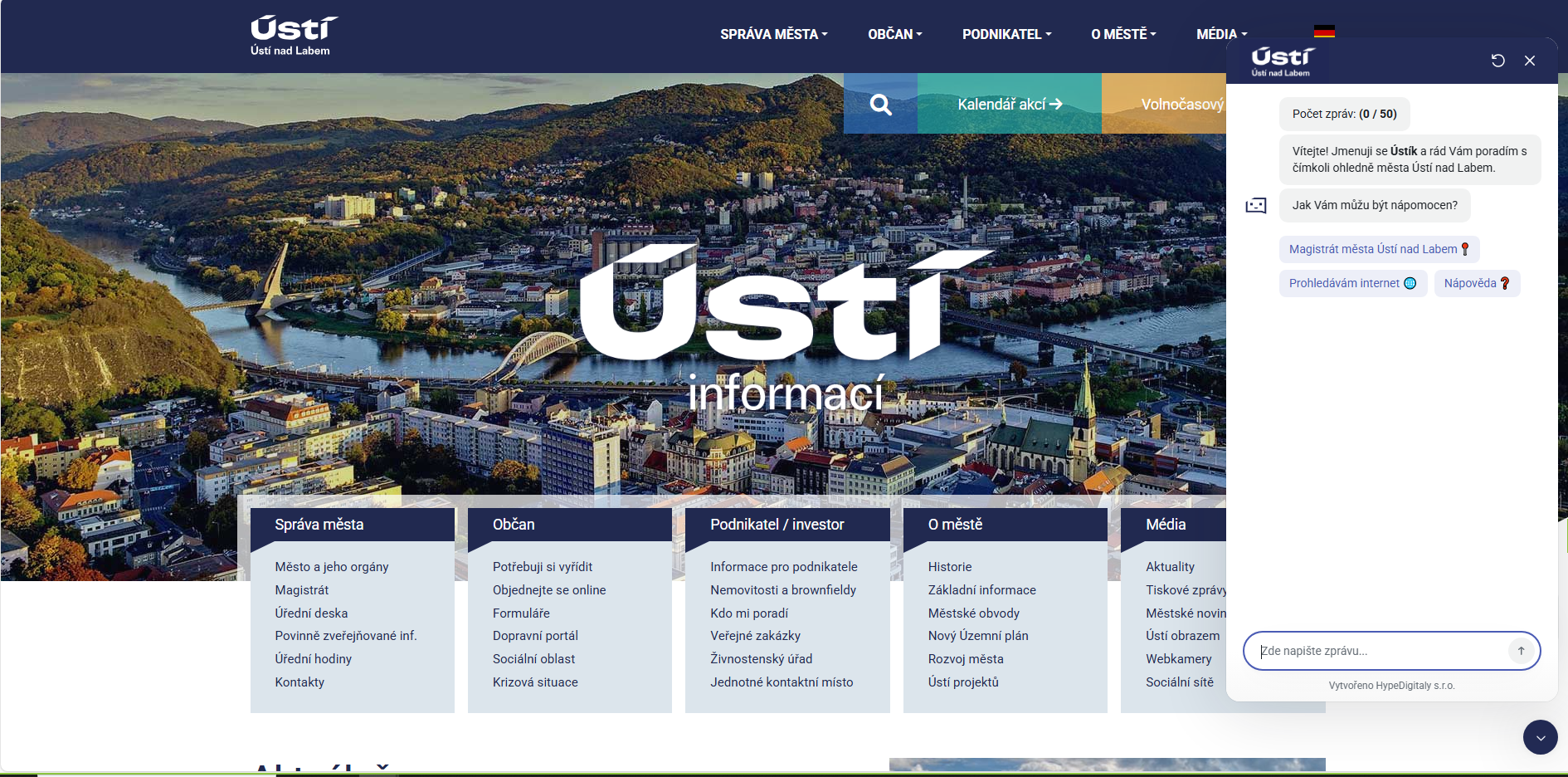Open the Nápověda help suggestion

[x=1476, y=283]
